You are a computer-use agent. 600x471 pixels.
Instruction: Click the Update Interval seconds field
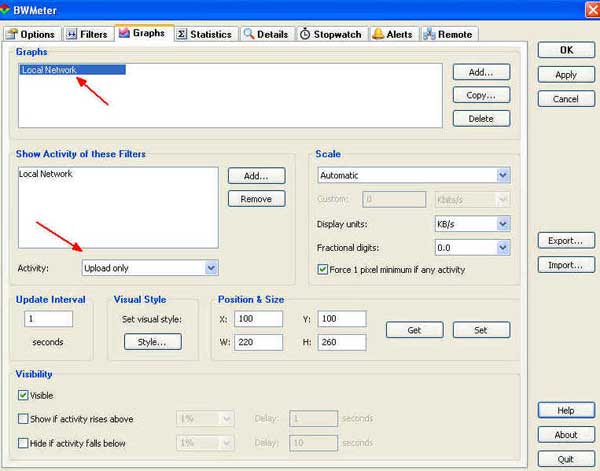pyautogui.click(x=49, y=318)
